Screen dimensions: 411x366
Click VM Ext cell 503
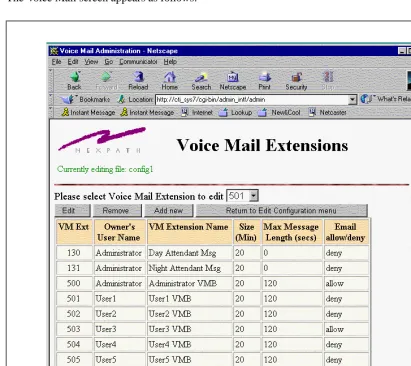point(74,329)
